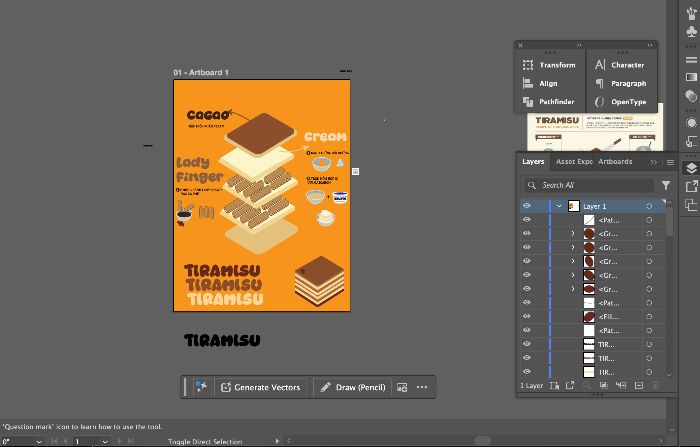Click the Layers icon in the dock
Screen dimensions: 700x447
coord(691,168)
